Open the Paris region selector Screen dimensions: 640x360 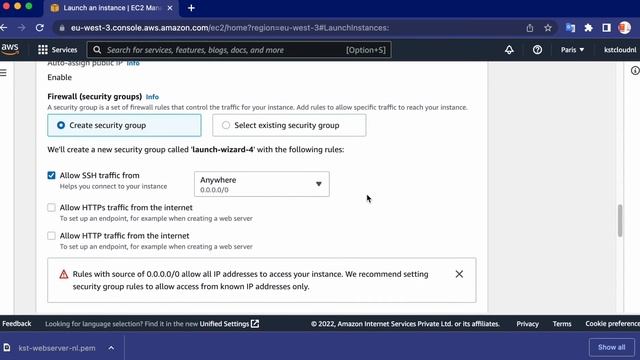point(572,50)
